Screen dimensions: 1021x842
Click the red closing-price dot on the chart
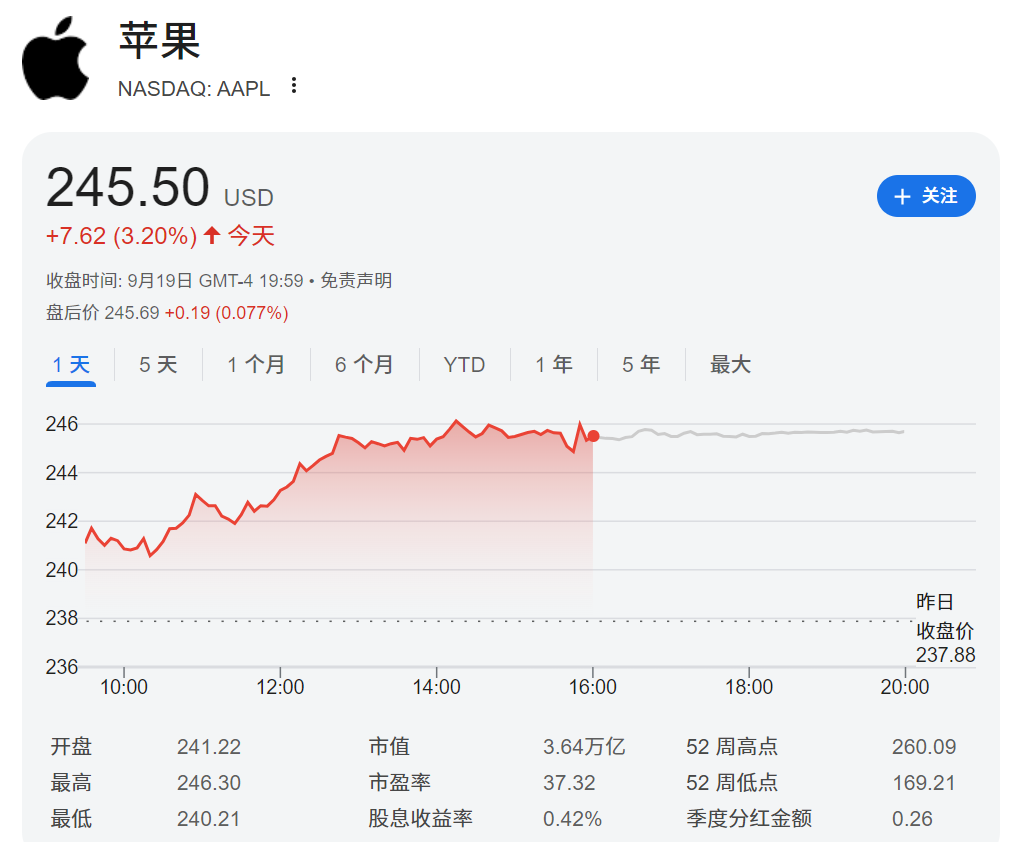click(593, 436)
